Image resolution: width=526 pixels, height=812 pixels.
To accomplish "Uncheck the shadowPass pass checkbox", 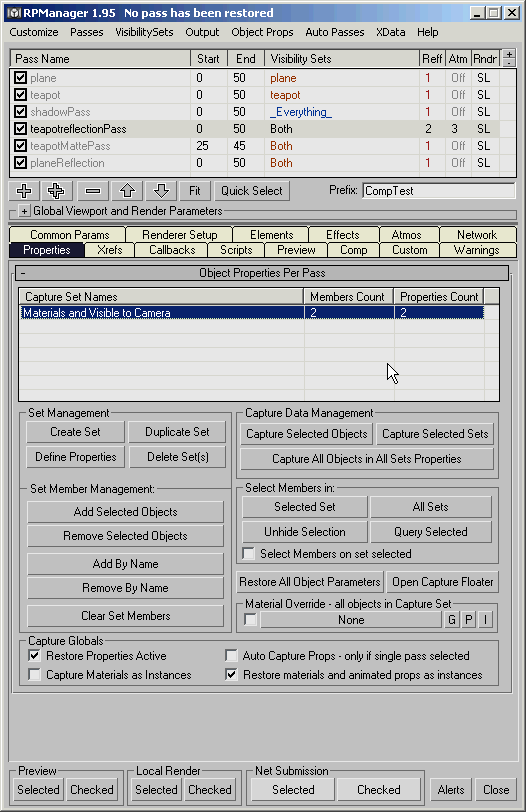I will (21, 112).
